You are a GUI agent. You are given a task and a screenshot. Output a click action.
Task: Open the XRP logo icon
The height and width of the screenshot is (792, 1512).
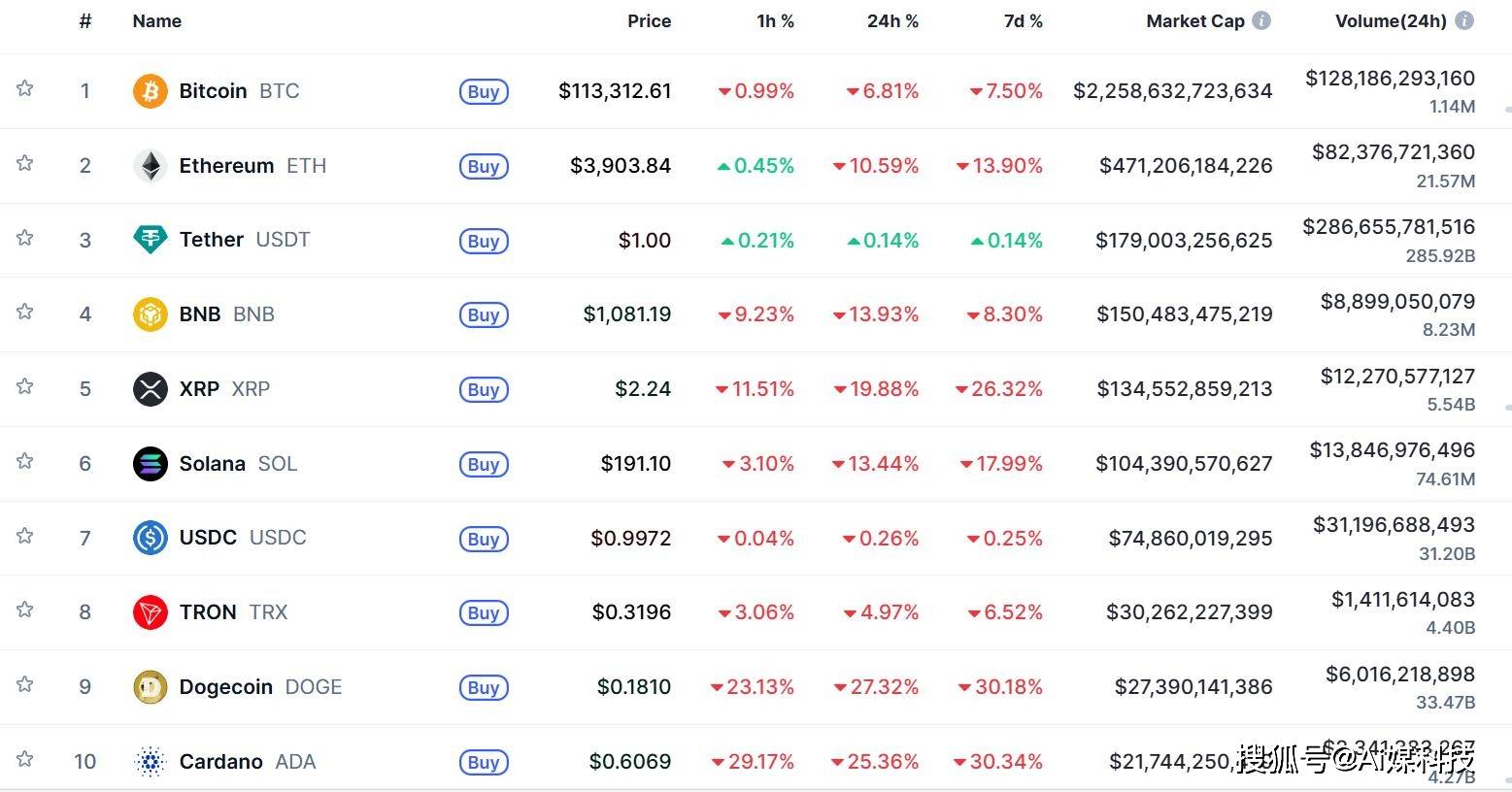[x=150, y=389]
